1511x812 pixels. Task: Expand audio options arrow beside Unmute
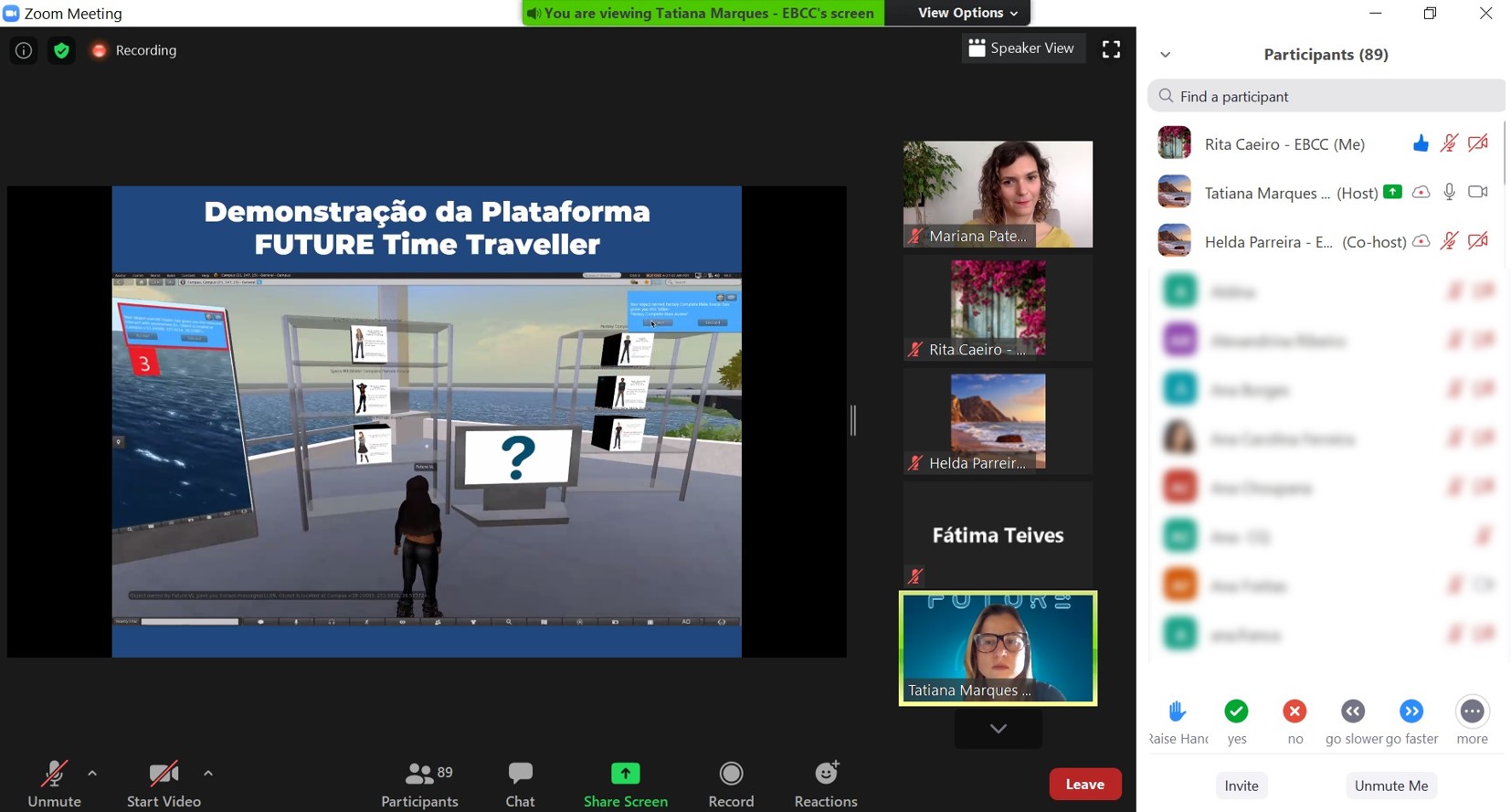click(92, 773)
